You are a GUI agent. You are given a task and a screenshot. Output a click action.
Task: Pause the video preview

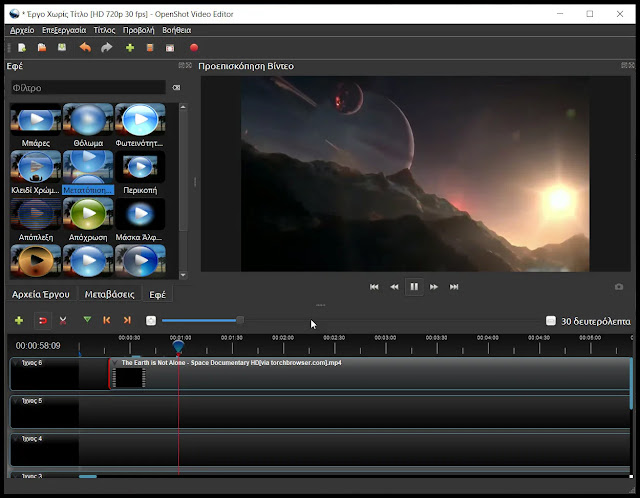pos(414,287)
